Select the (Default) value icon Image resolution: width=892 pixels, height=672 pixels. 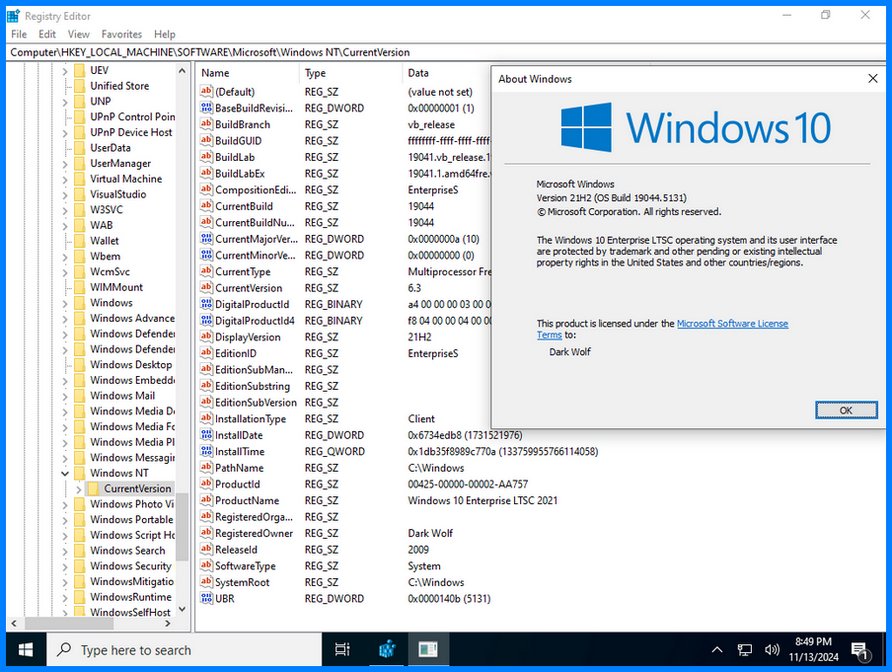tap(206, 92)
